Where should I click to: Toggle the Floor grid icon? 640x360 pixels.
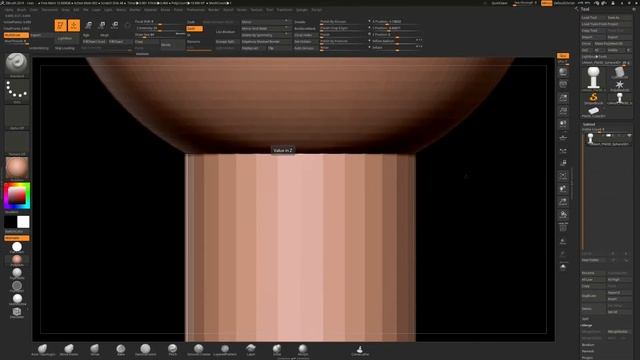(563, 137)
